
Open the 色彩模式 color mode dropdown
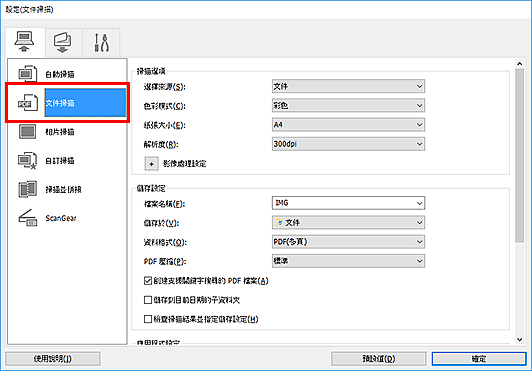348,106
